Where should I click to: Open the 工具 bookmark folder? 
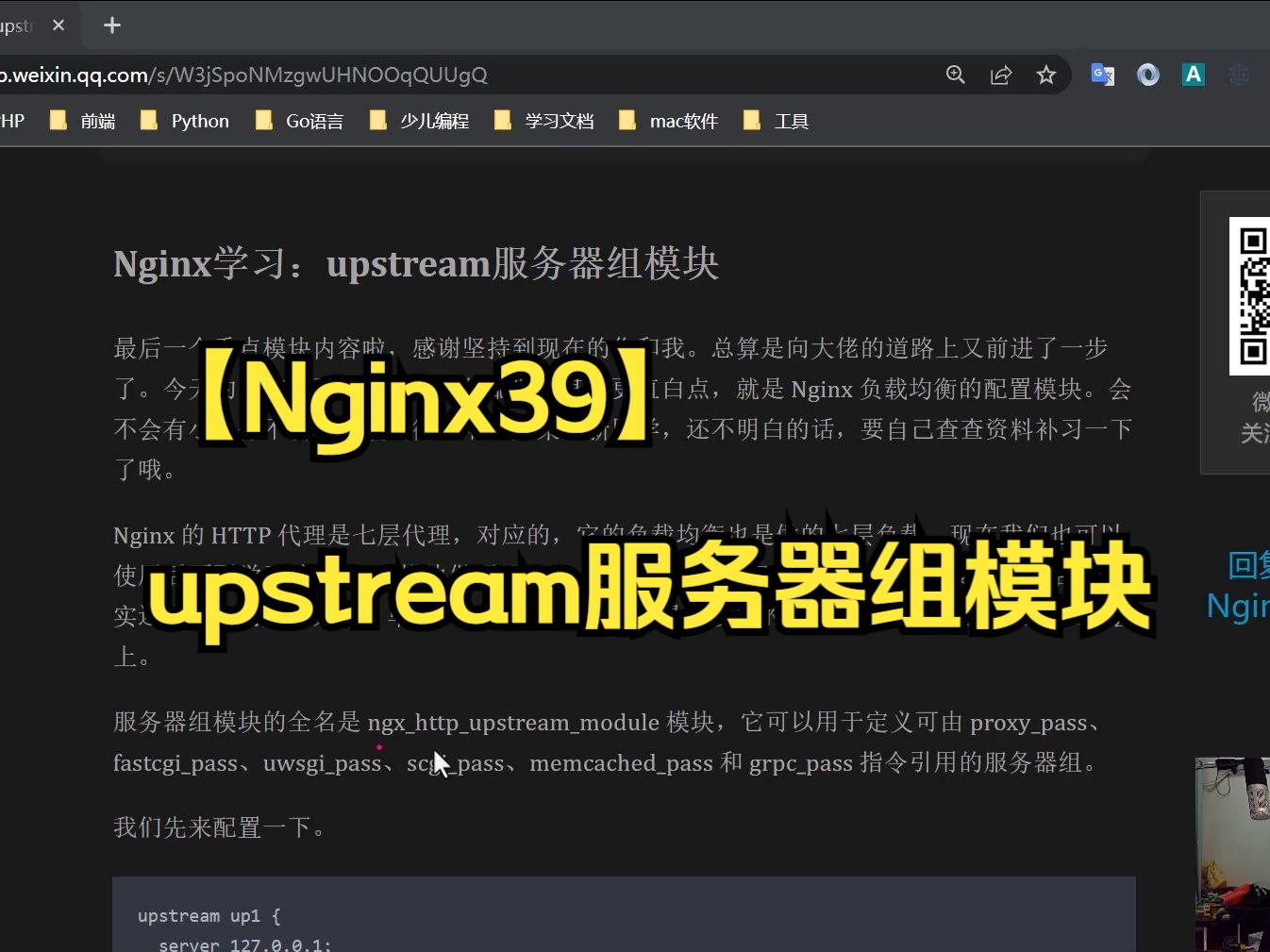pyautogui.click(x=777, y=121)
